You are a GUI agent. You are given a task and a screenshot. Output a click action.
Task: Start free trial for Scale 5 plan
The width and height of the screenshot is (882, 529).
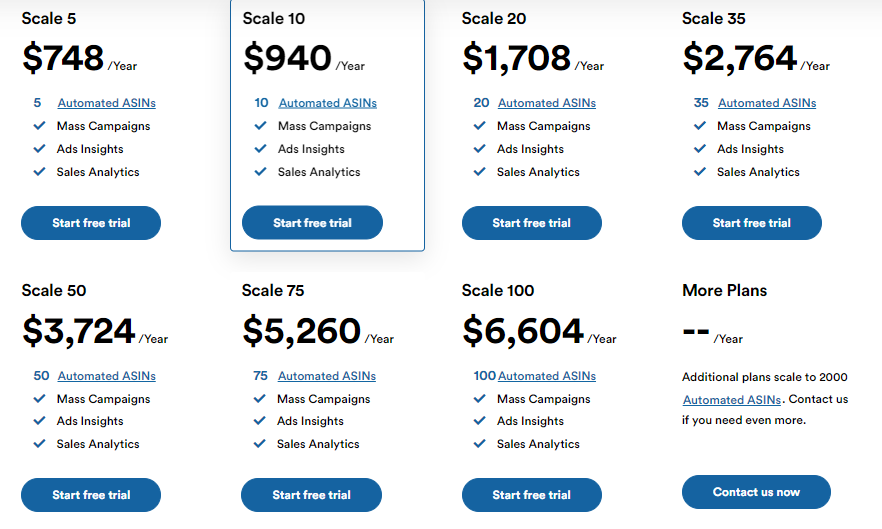[91, 223]
